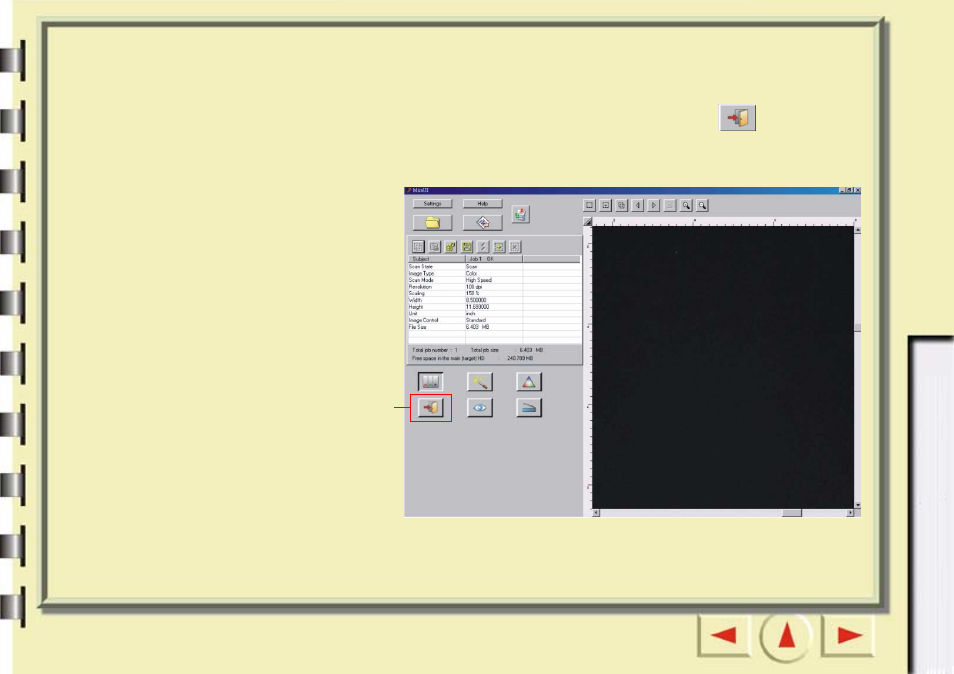Click the dotted grid icon in job toolbar
The height and width of the screenshot is (674, 954).
(x=418, y=246)
